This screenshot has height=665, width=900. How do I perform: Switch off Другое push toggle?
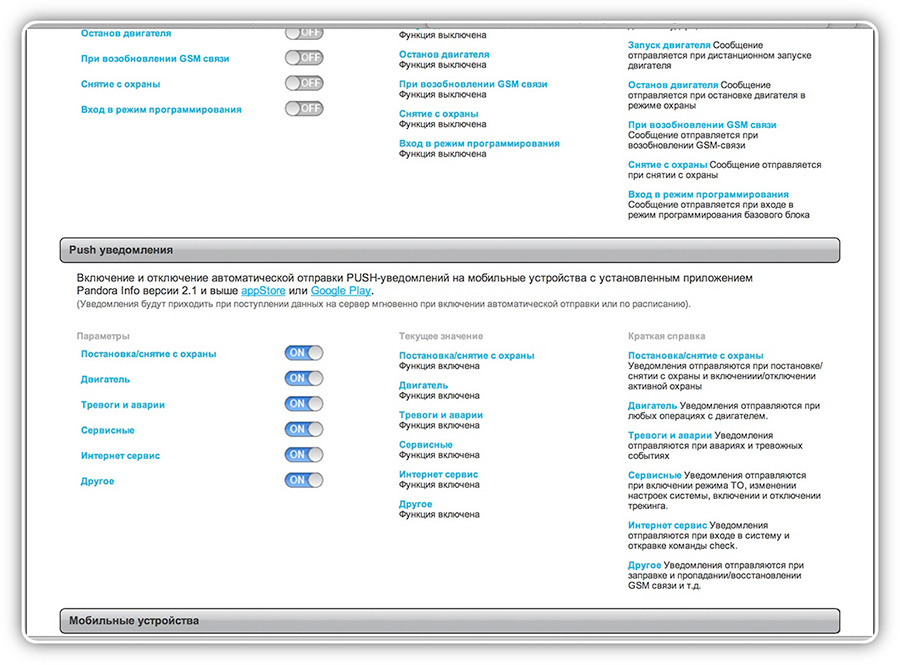pos(304,480)
